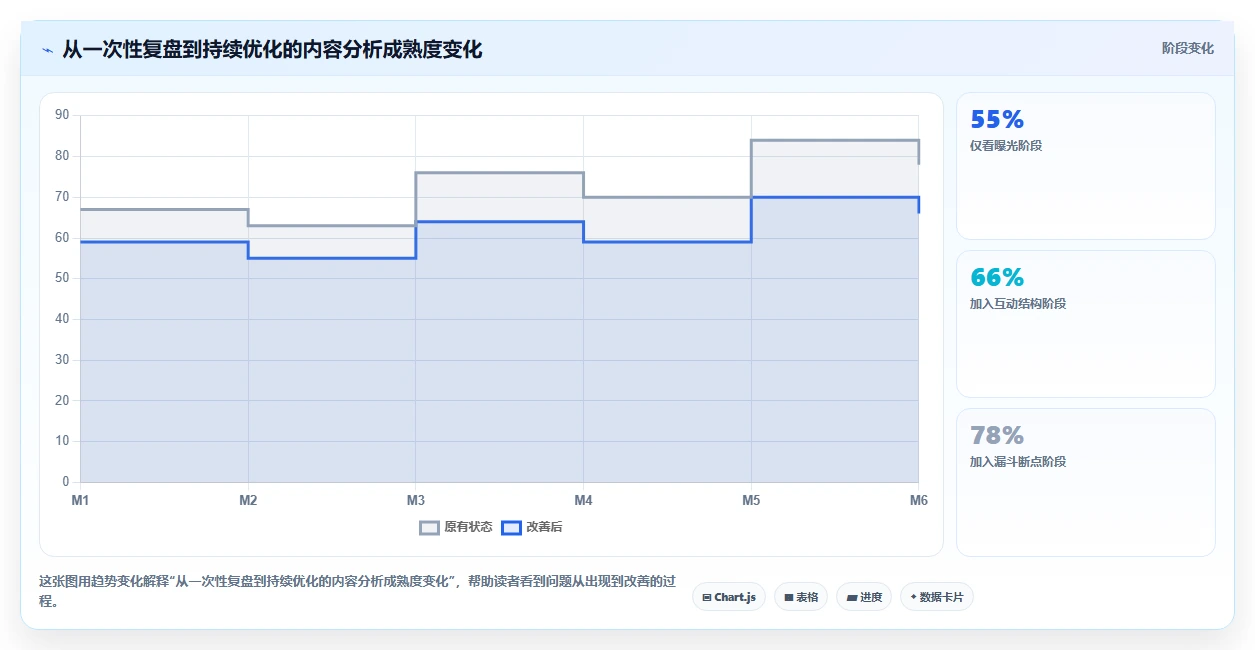
Task: Click the M1 axis label
Action: pos(80,500)
